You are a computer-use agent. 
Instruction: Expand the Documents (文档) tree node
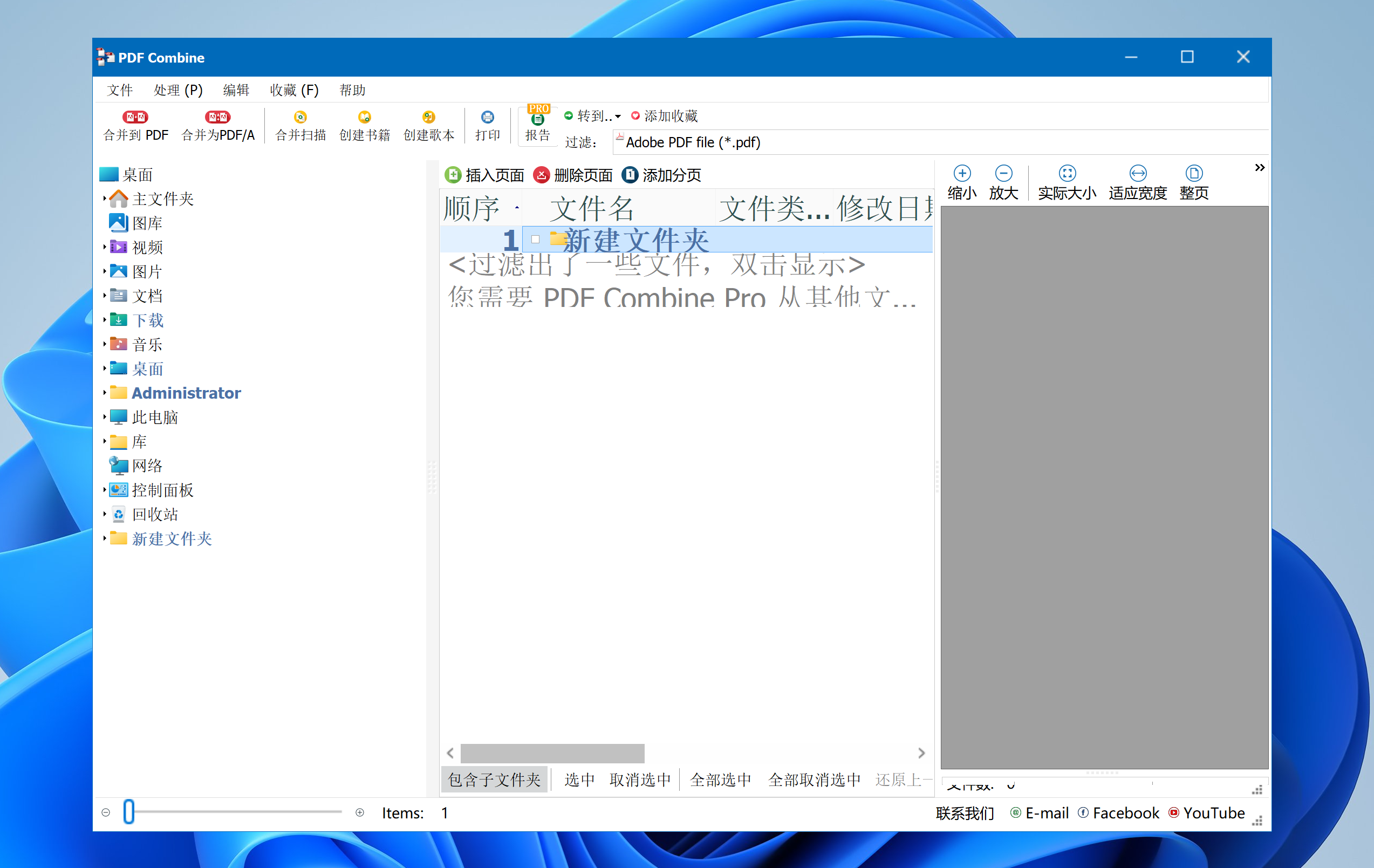105,296
